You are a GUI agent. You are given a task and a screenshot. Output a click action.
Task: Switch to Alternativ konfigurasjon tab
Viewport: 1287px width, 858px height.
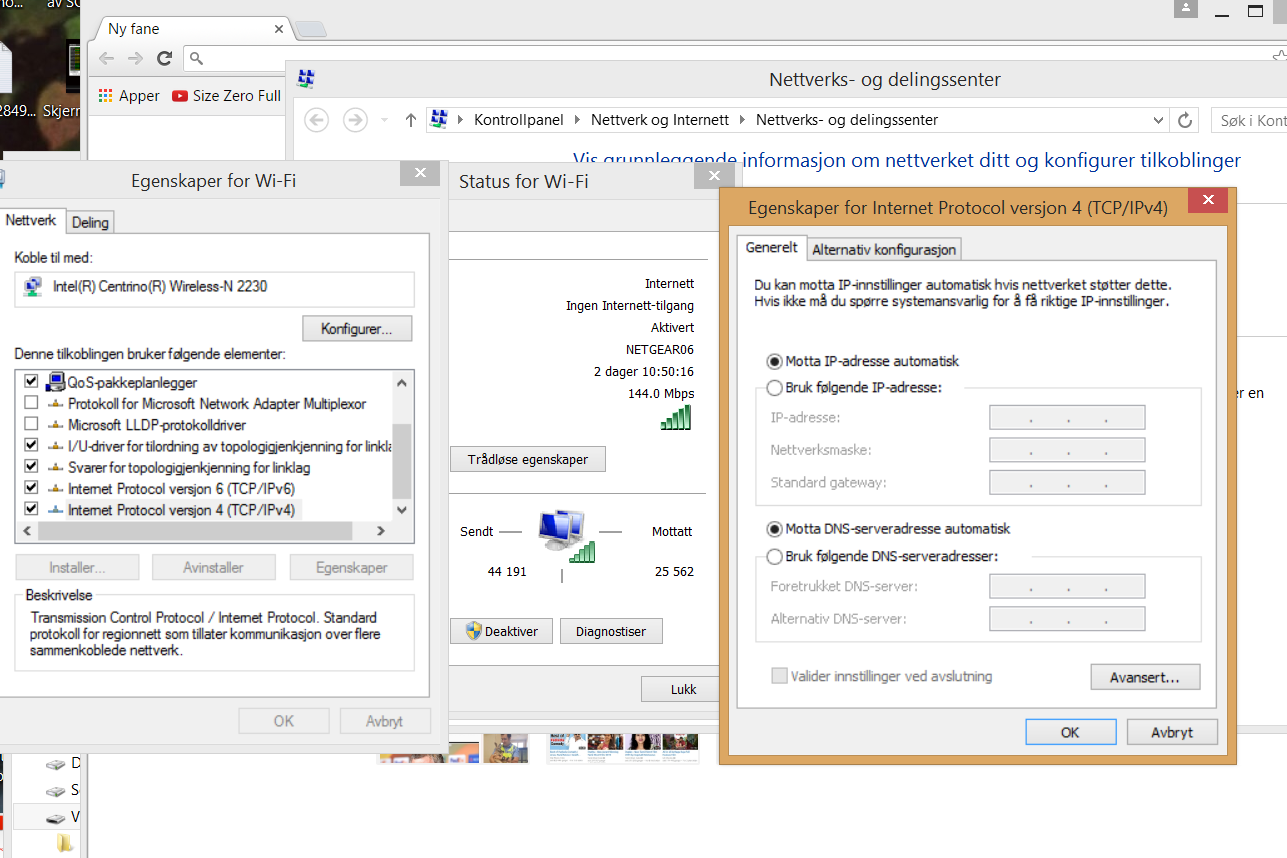884,249
